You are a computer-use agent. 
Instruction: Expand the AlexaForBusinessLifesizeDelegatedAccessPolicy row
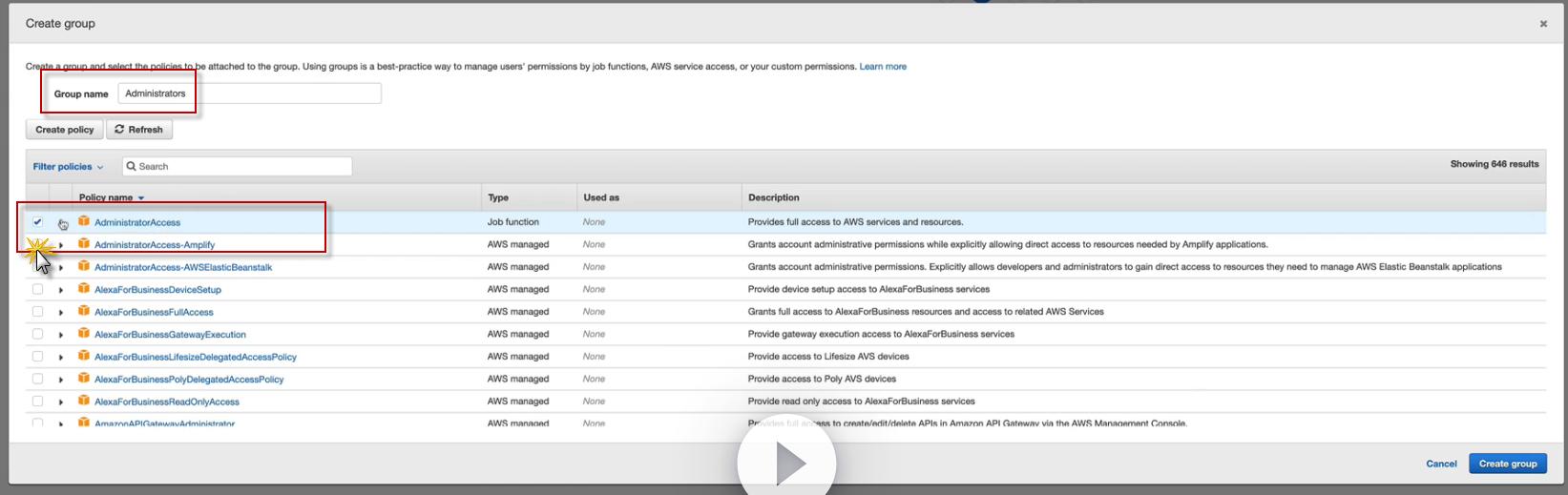click(x=61, y=358)
